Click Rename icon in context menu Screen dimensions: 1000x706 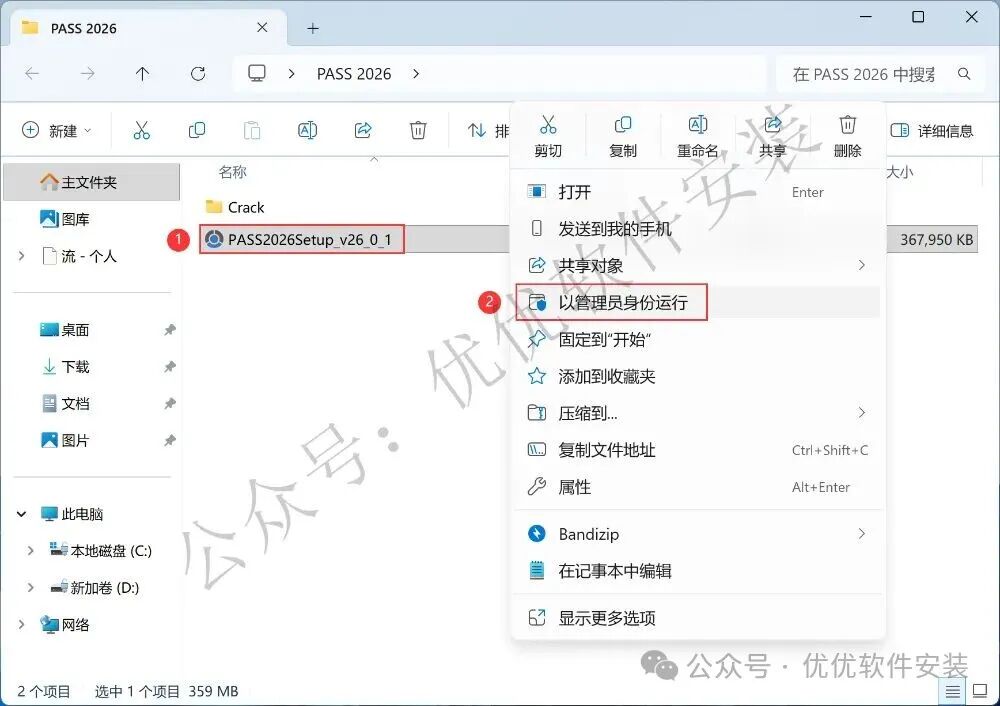(698, 124)
